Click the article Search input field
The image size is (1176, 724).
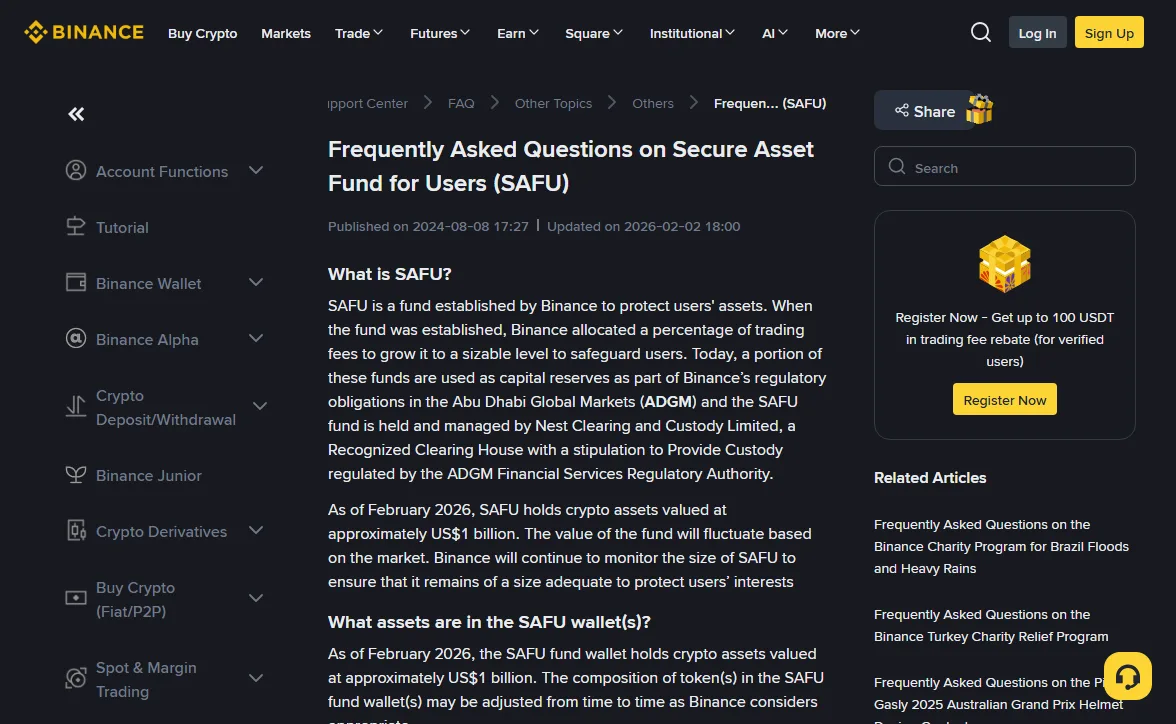[x=1004, y=166]
